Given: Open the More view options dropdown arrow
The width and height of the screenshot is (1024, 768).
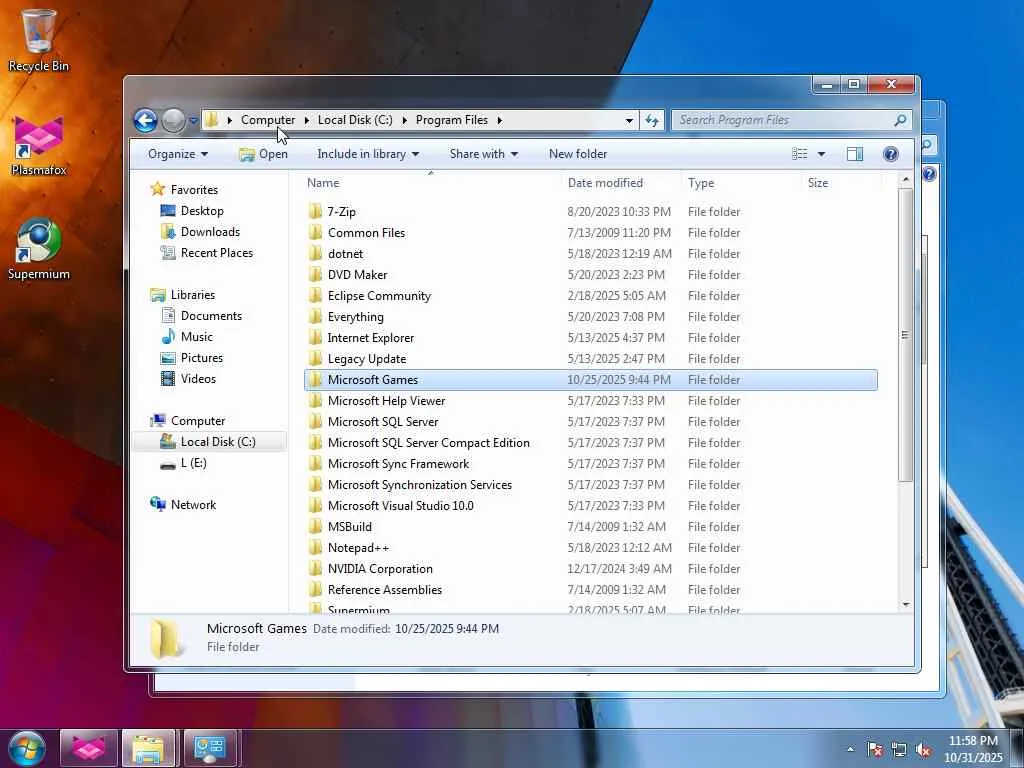Looking at the screenshot, I should tap(822, 154).
